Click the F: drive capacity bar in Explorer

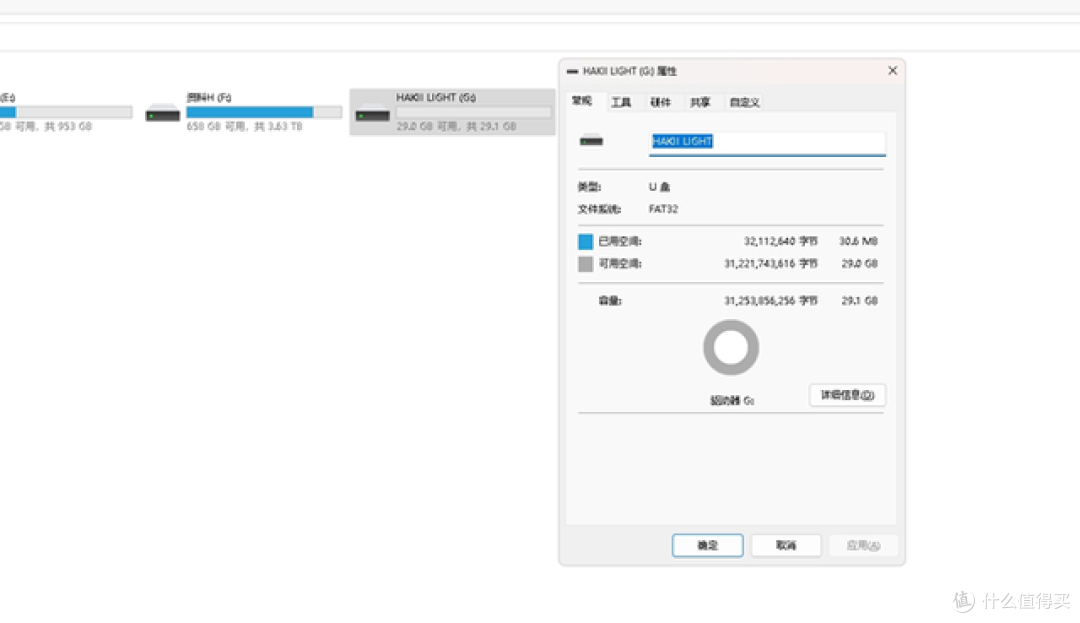click(264, 112)
